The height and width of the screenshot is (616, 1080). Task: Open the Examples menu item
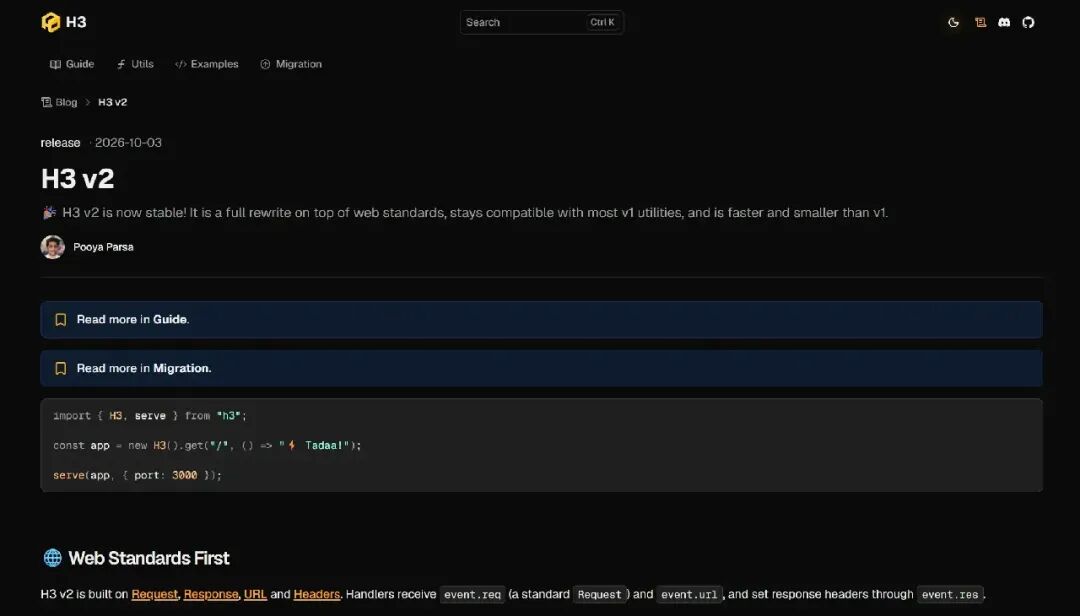coord(207,64)
